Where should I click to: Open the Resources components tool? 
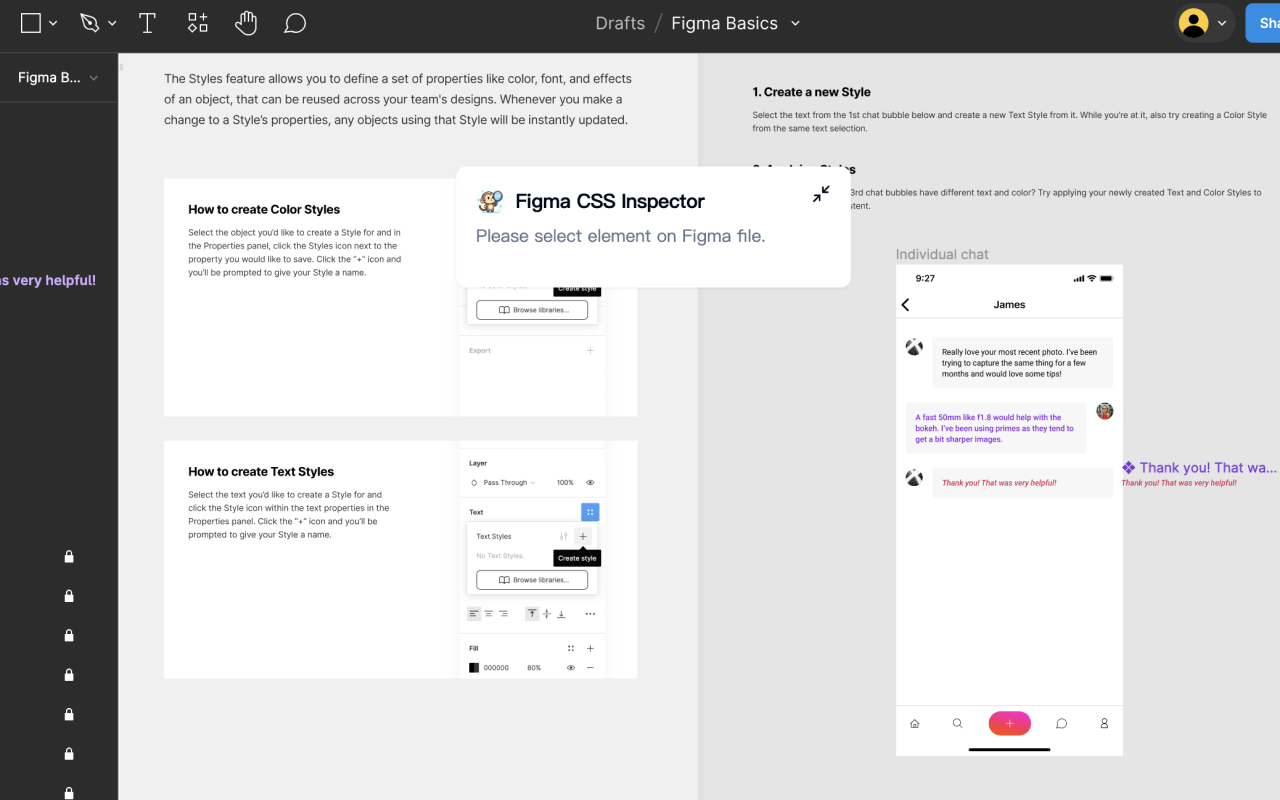[198, 23]
